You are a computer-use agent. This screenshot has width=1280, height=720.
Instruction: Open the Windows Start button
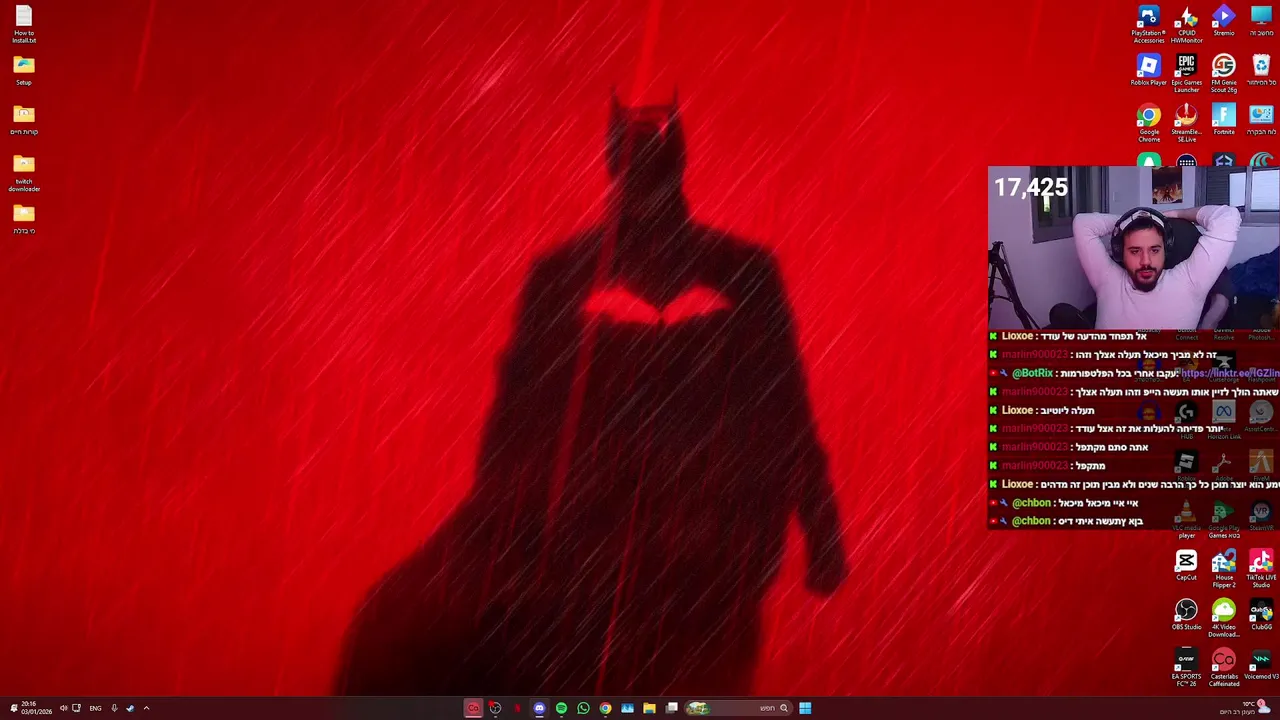[805, 708]
